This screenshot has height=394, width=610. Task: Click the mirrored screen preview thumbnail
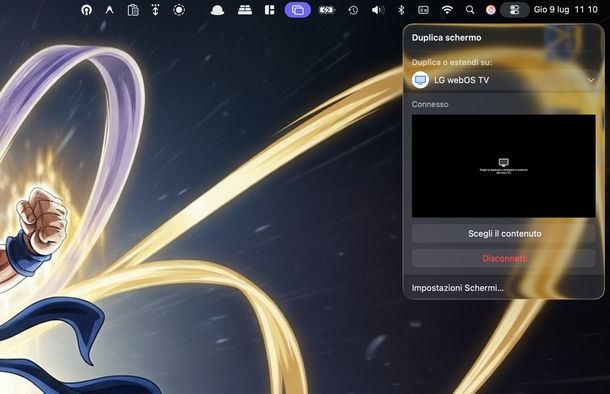pos(503,166)
